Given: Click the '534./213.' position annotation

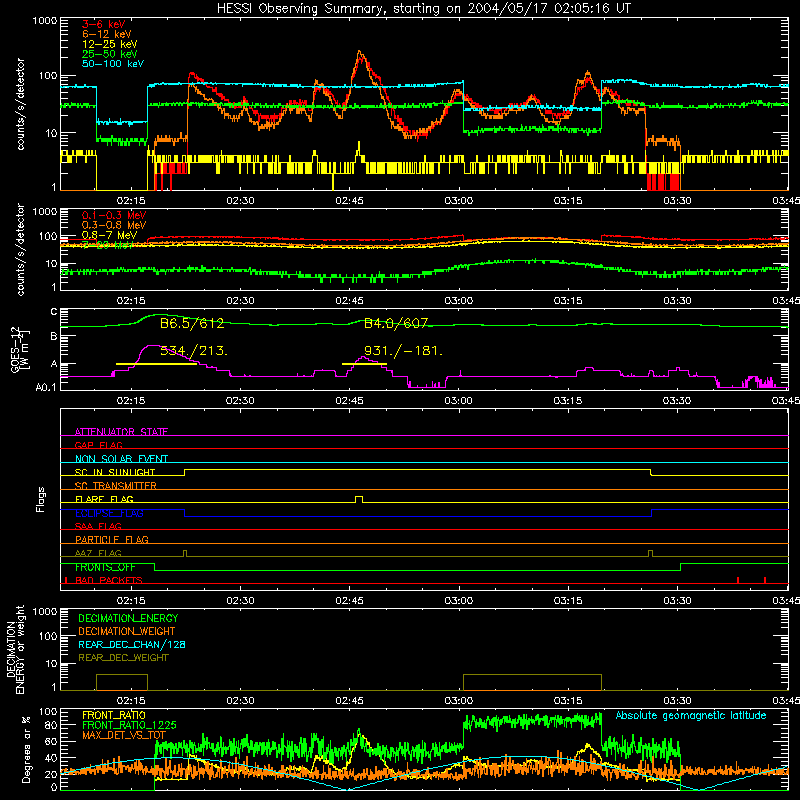Looking at the screenshot, I should (x=194, y=351).
